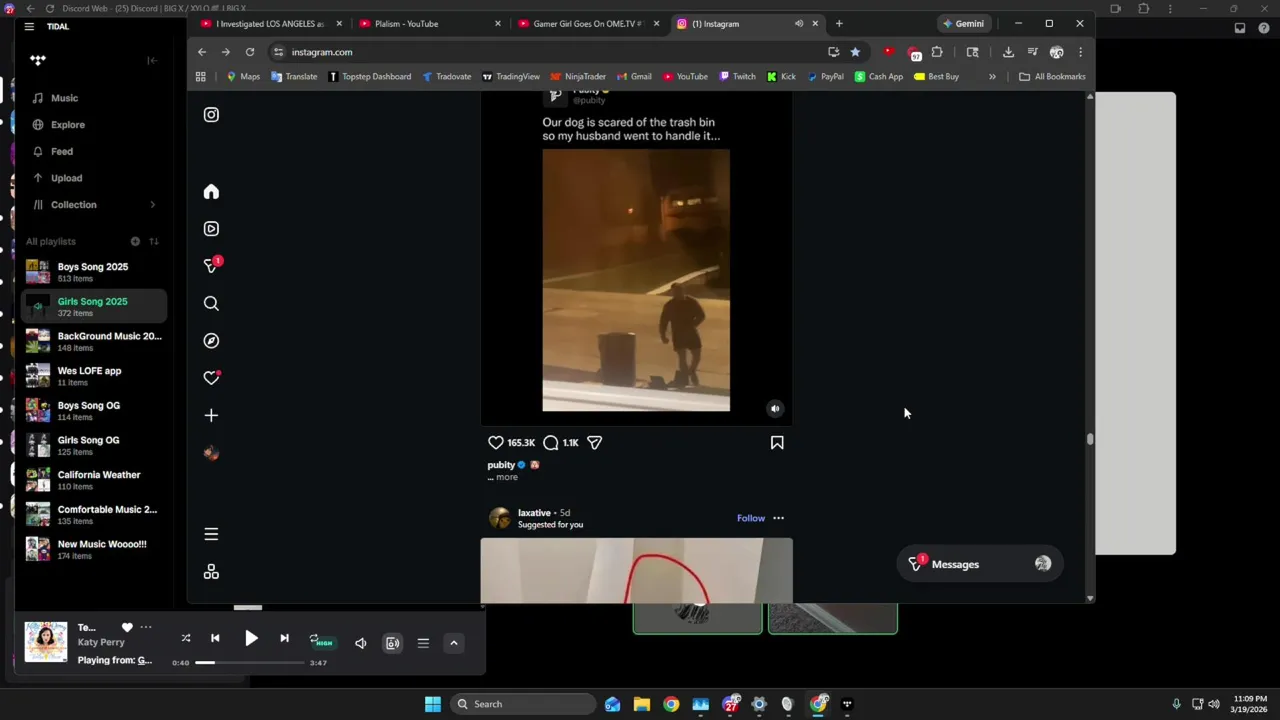The width and height of the screenshot is (1280, 720).
Task: Like the pubity post
Action: coord(495,442)
